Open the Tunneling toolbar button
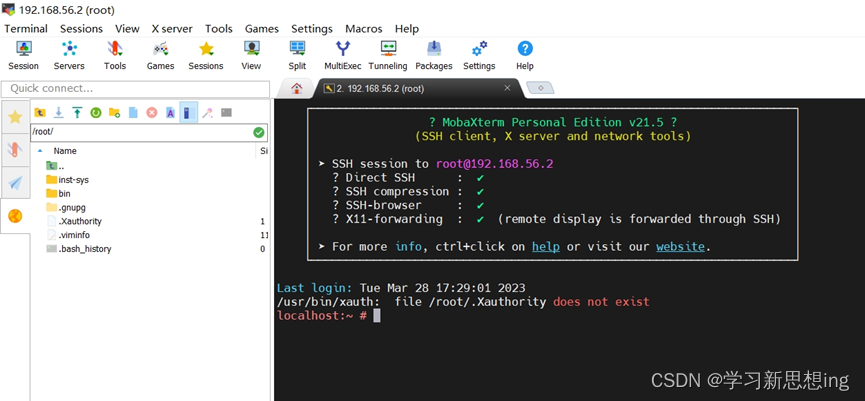The image size is (865, 401). [x=388, y=56]
